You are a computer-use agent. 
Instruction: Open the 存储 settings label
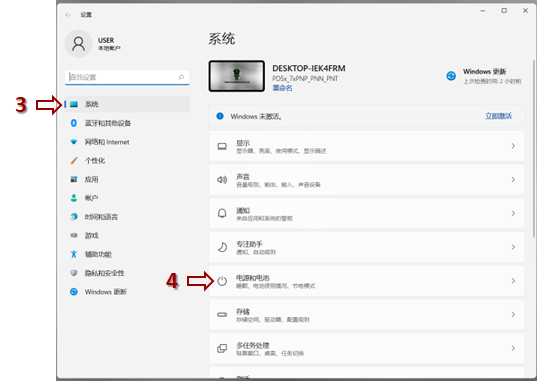coord(243,311)
